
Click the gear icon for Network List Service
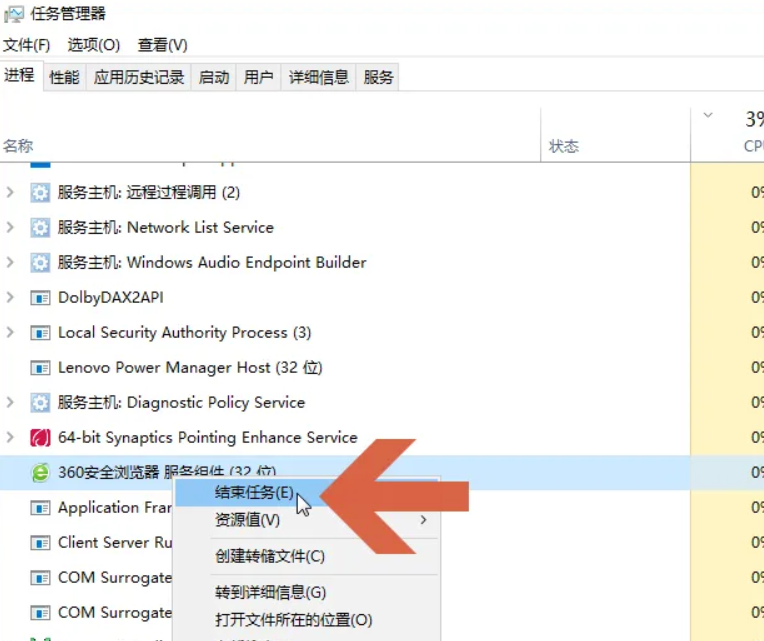coord(40,227)
